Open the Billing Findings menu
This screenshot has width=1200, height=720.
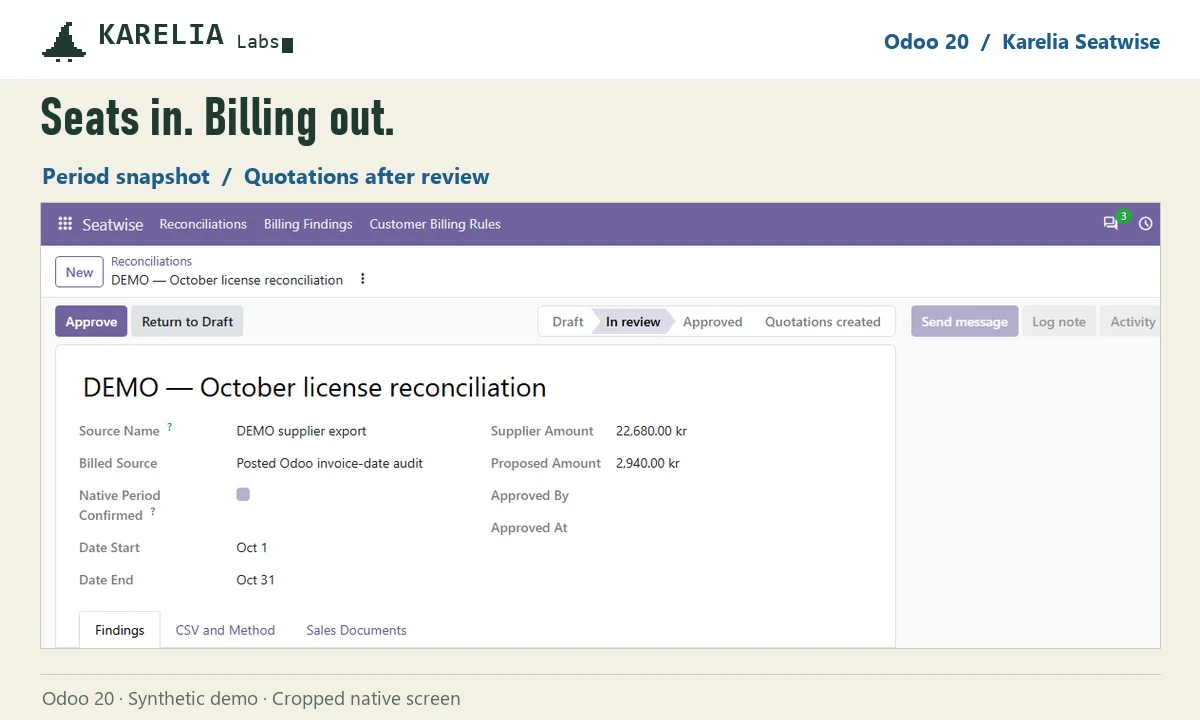click(x=308, y=224)
